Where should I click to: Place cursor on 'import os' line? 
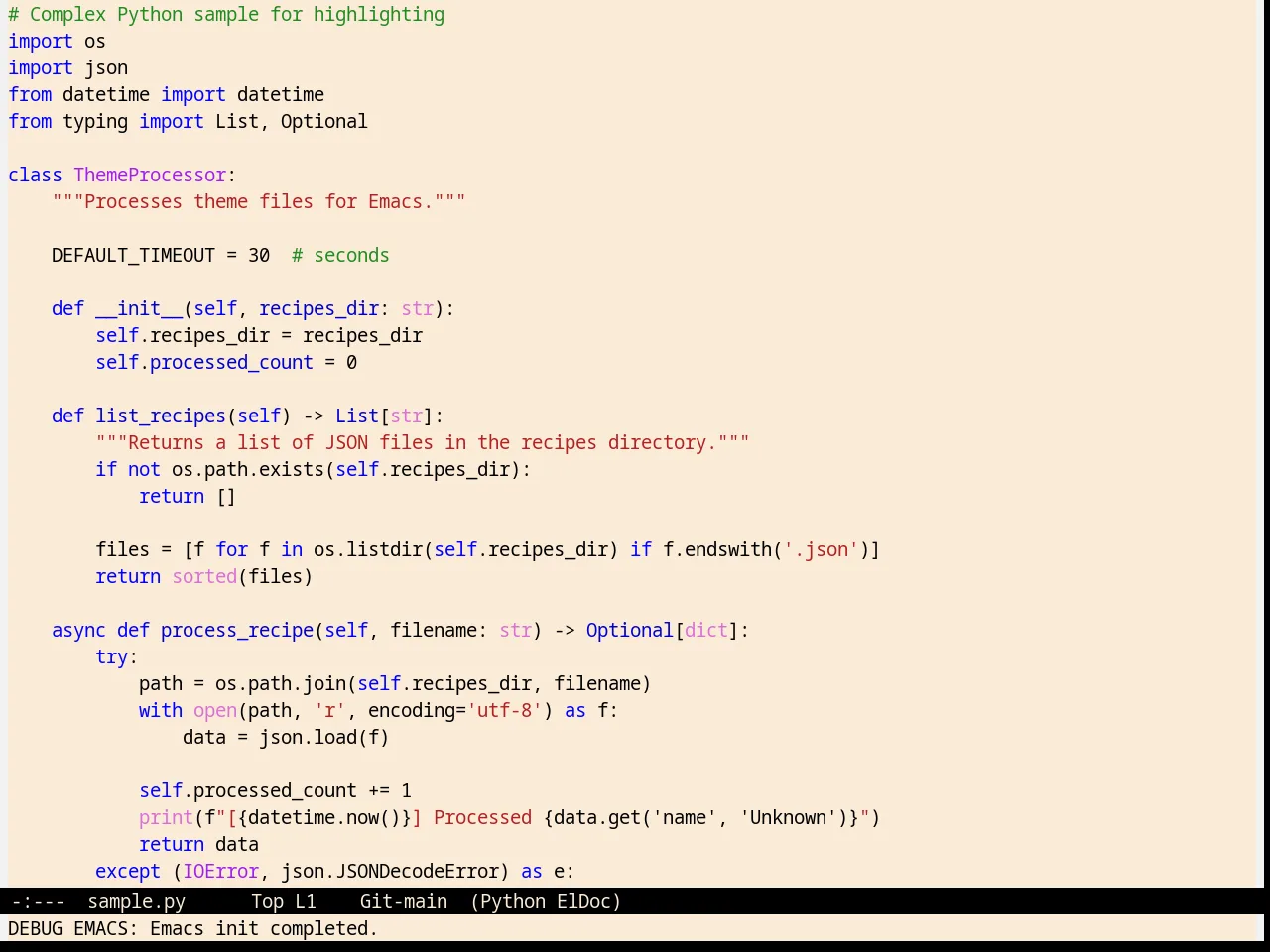57,41
